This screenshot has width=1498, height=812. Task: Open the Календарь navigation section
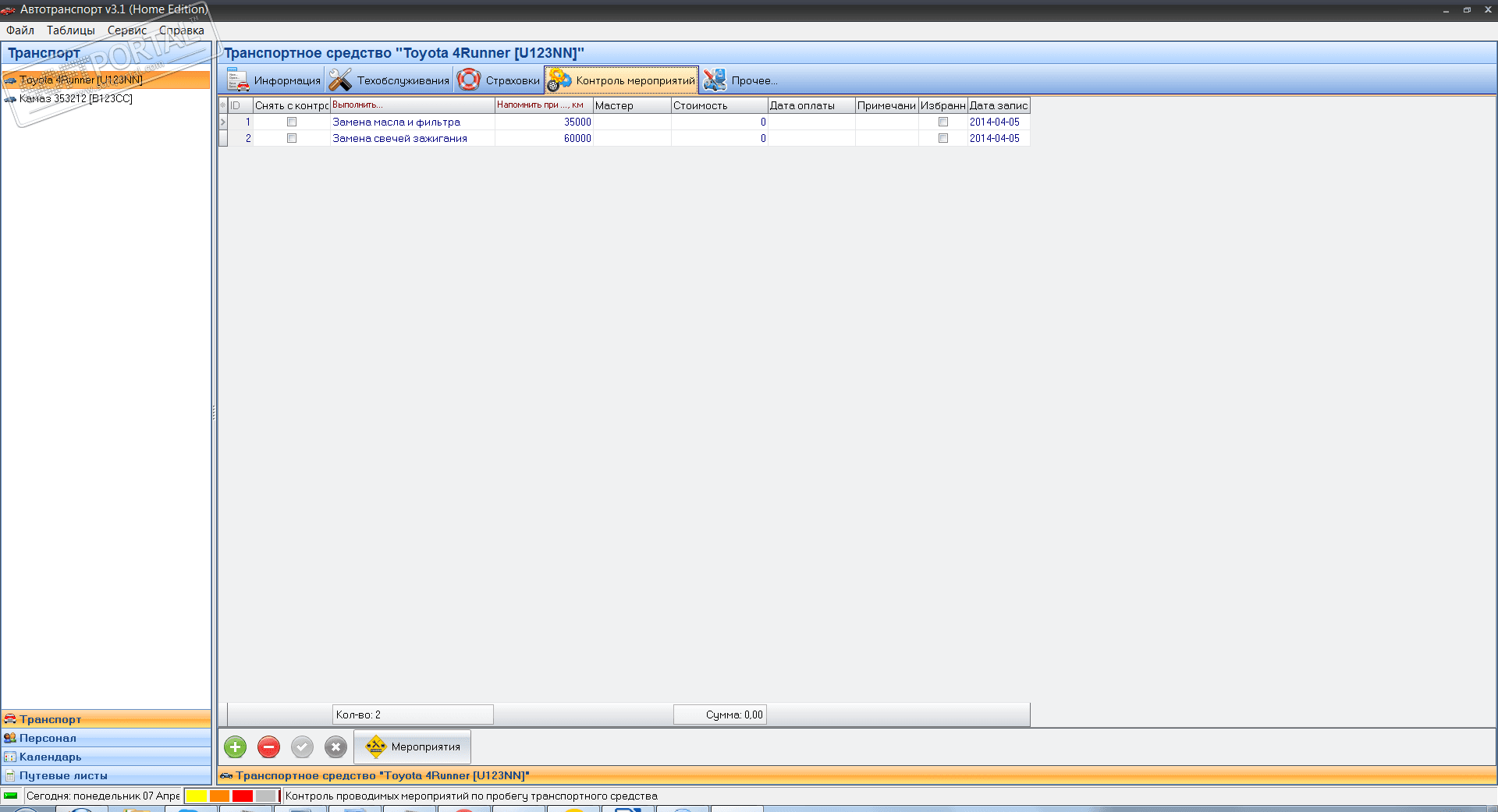click(x=106, y=757)
